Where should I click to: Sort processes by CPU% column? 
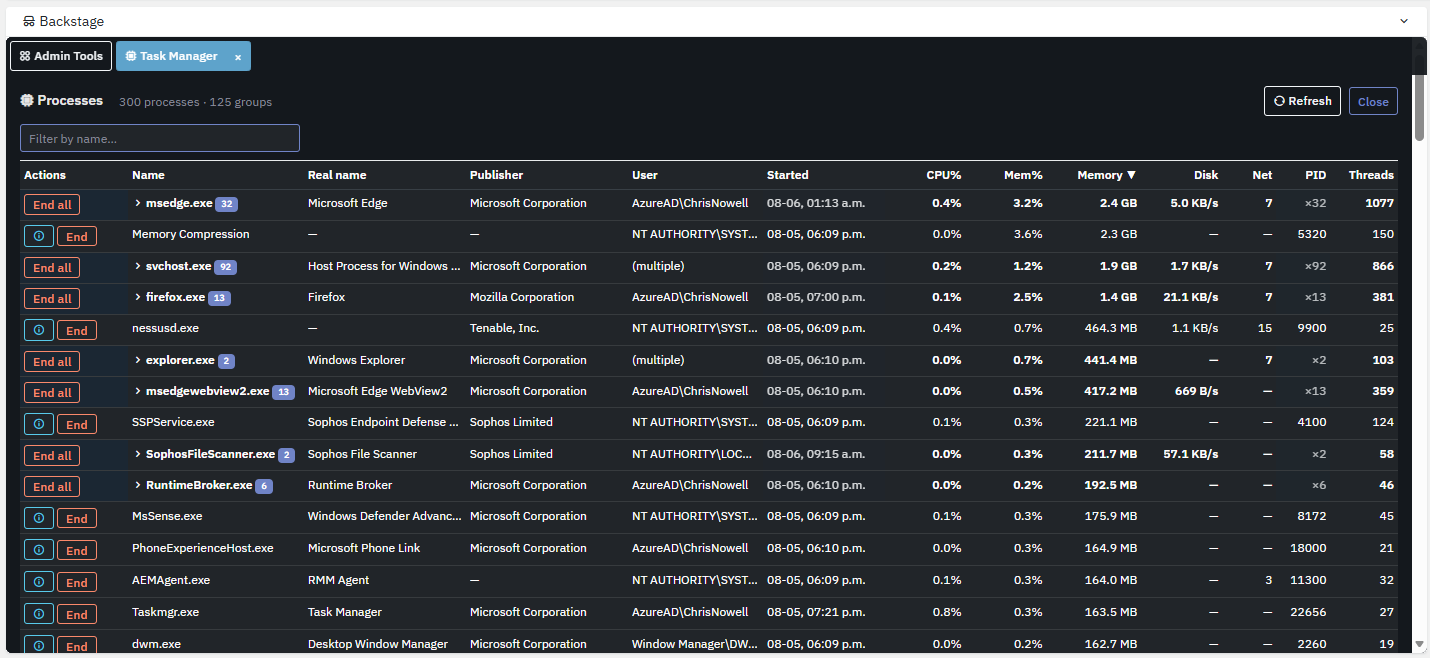(943, 175)
